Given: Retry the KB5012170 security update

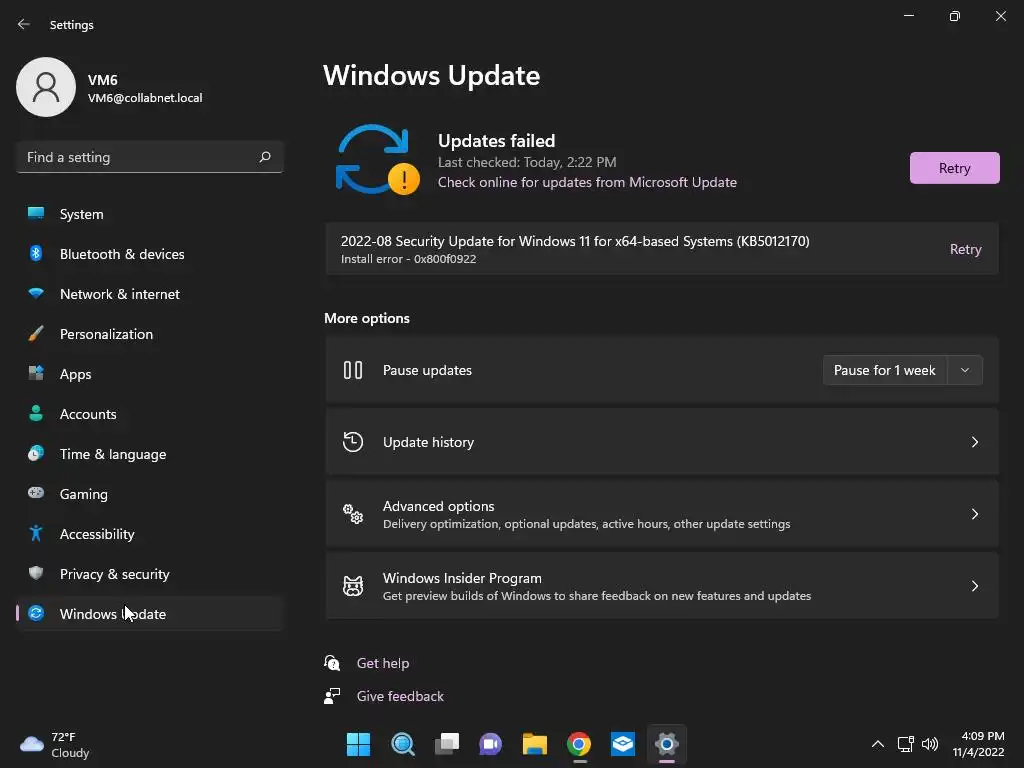Looking at the screenshot, I should pos(965,249).
